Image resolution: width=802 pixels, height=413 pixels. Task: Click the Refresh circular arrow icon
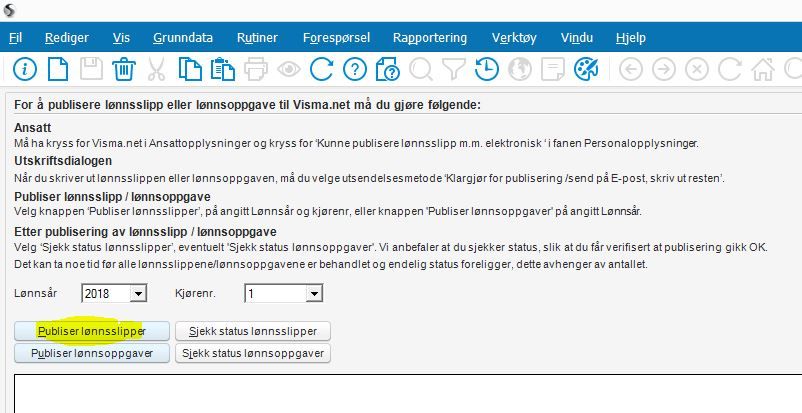pyautogui.click(x=321, y=69)
